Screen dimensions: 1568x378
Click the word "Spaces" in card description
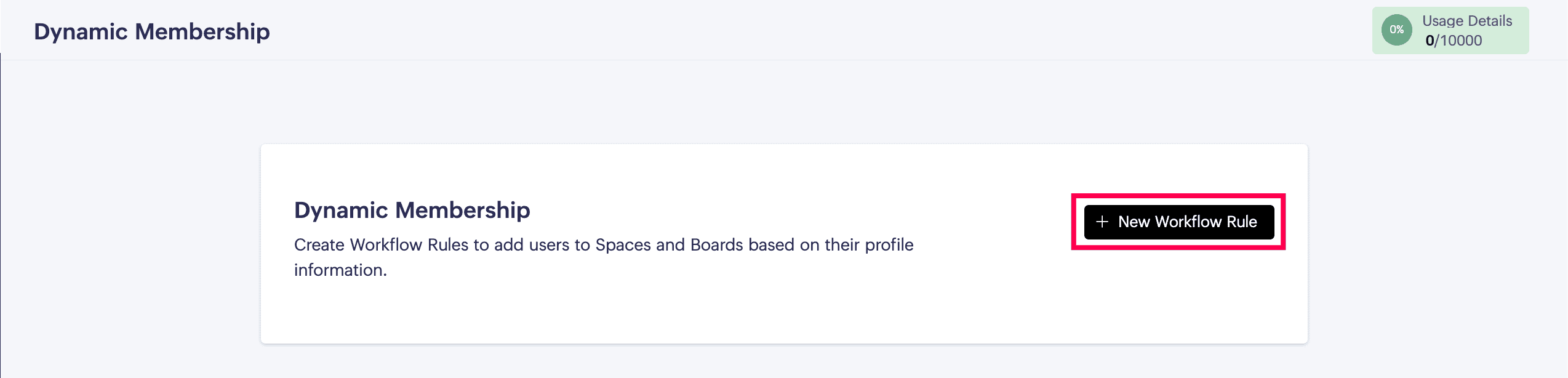623,245
